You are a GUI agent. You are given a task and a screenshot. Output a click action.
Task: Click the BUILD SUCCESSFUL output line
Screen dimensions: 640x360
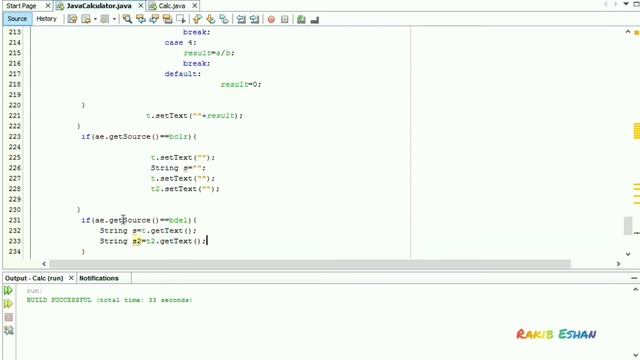coord(109,300)
